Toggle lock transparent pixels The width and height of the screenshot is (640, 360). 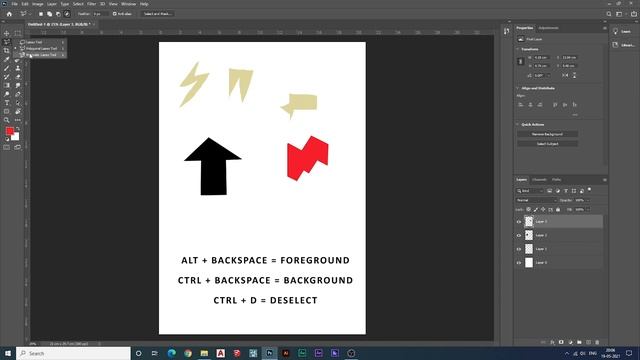tap(529, 209)
